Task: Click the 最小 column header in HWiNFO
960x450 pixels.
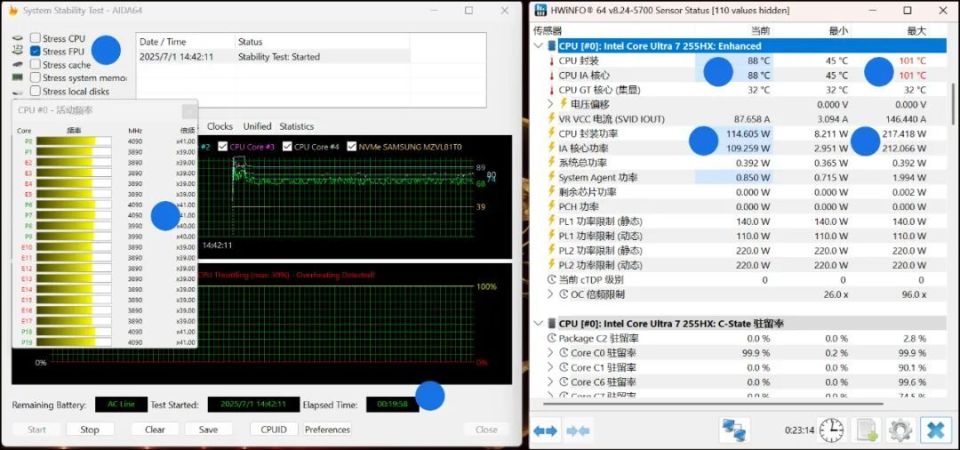Action: pos(839,31)
